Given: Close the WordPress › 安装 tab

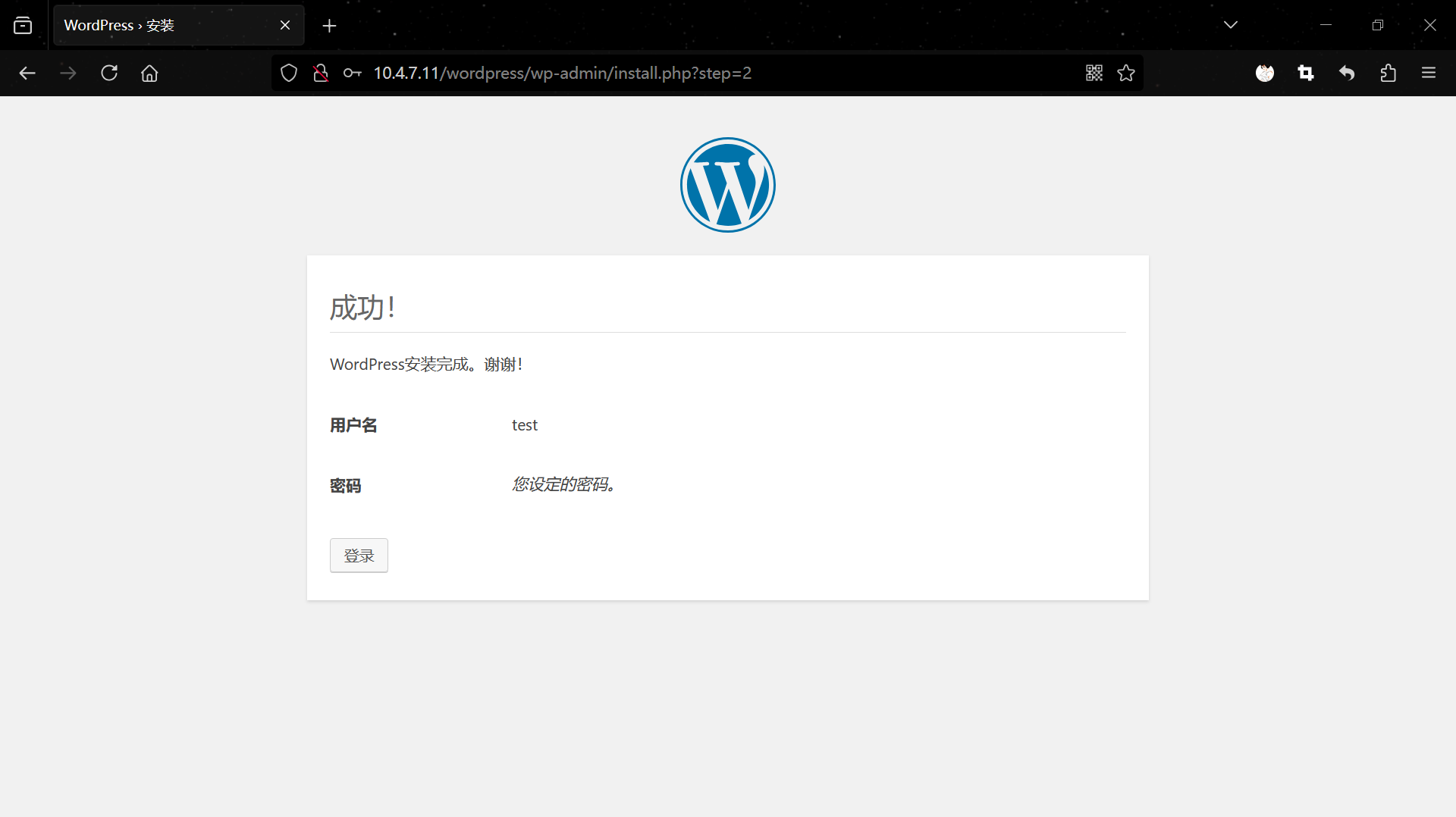Looking at the screenshot, I should pos(285,25).
